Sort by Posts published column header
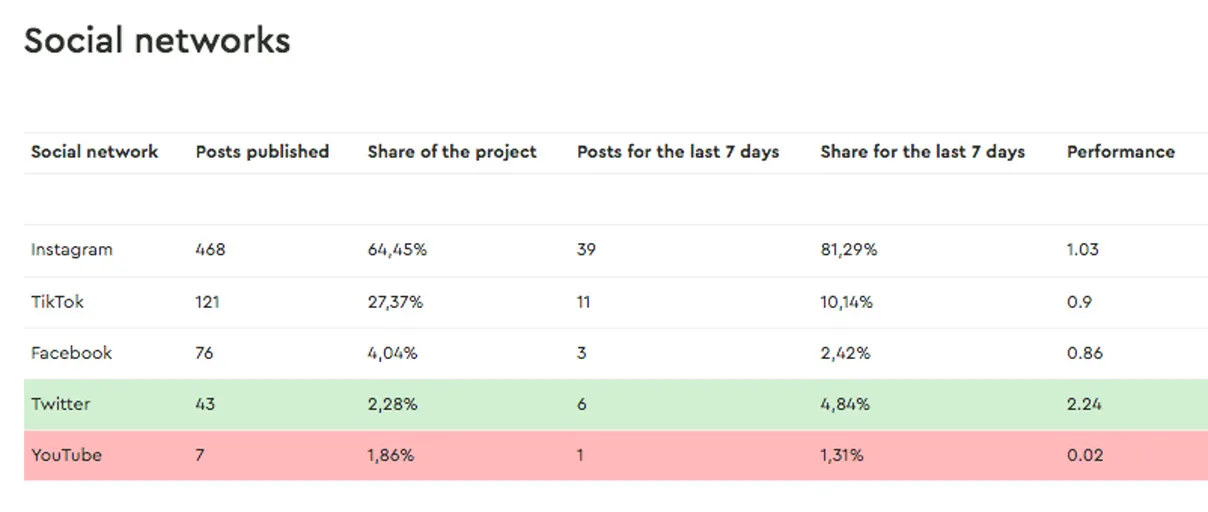 click(262, 152)
